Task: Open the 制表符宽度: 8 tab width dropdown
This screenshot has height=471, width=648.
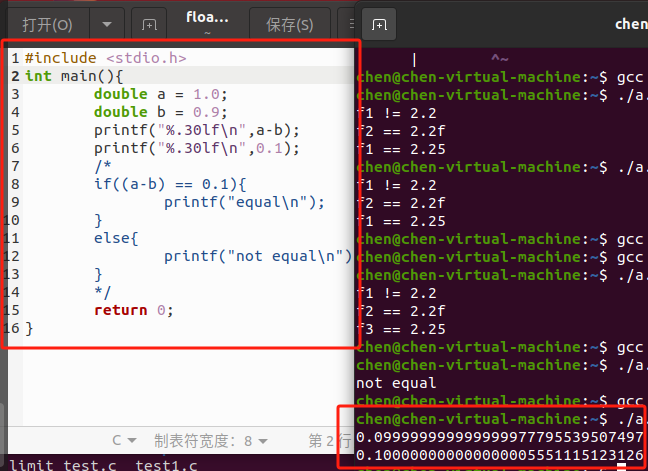Action: click(211, 441)
